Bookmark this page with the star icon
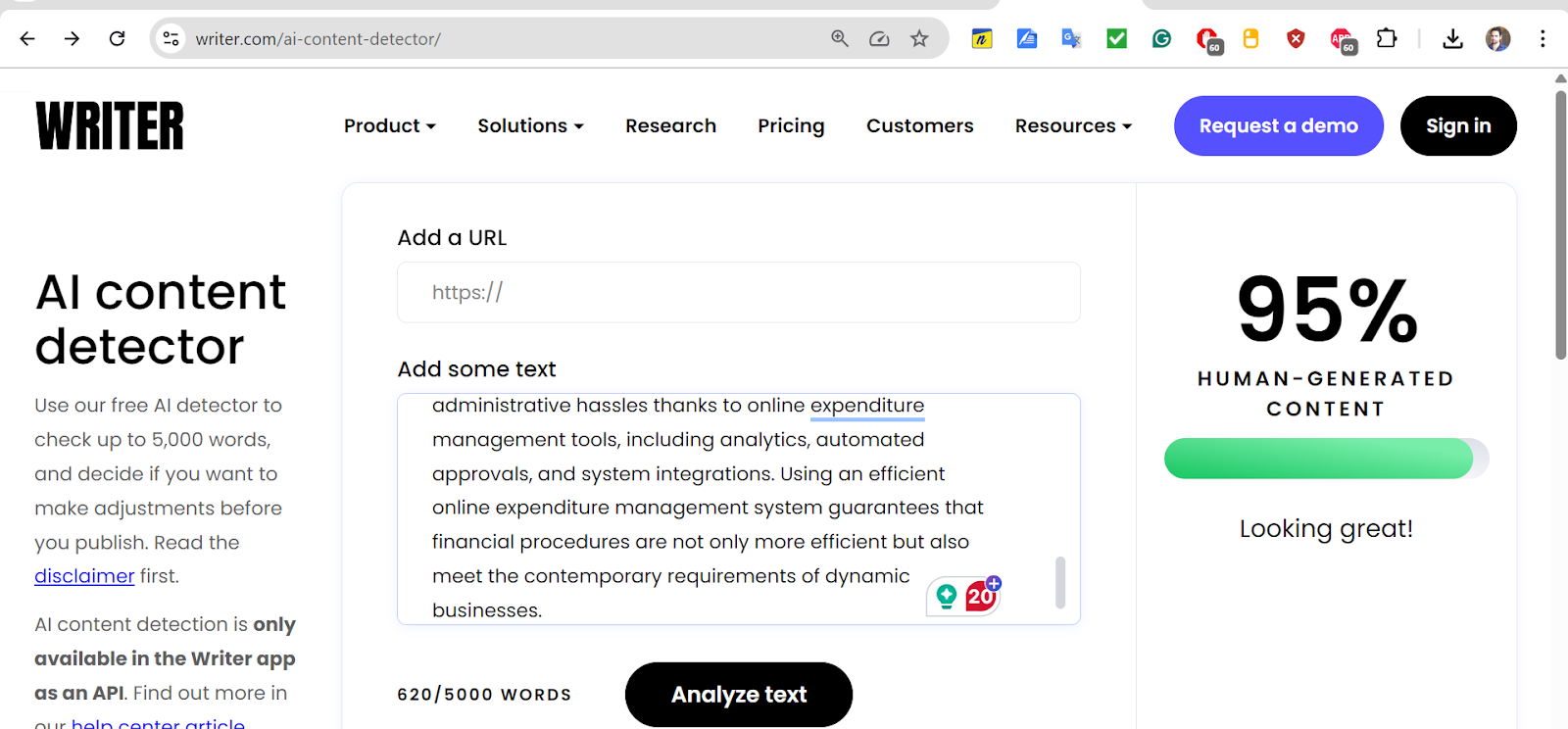The image size is (1568, 729). click(x=919, y=39)
